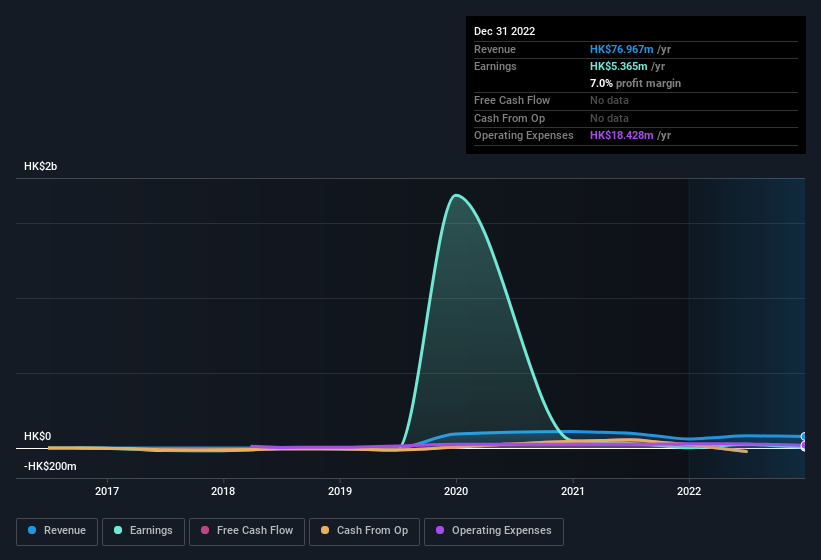Click the Dec 31 2022 tooltip date
Screen dimensions: 821x560
tap(504, 31)
